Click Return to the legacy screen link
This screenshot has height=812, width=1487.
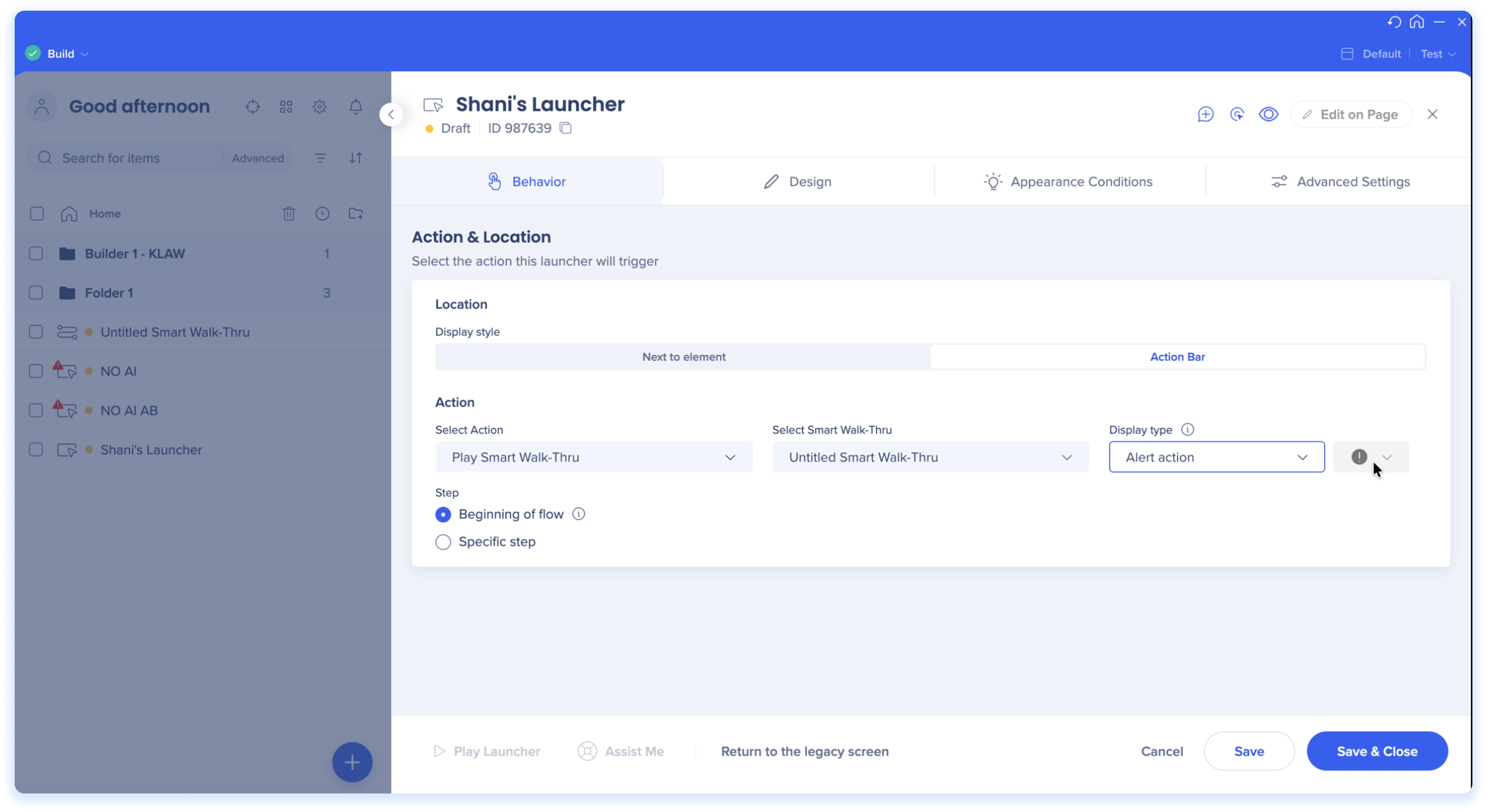805,751
